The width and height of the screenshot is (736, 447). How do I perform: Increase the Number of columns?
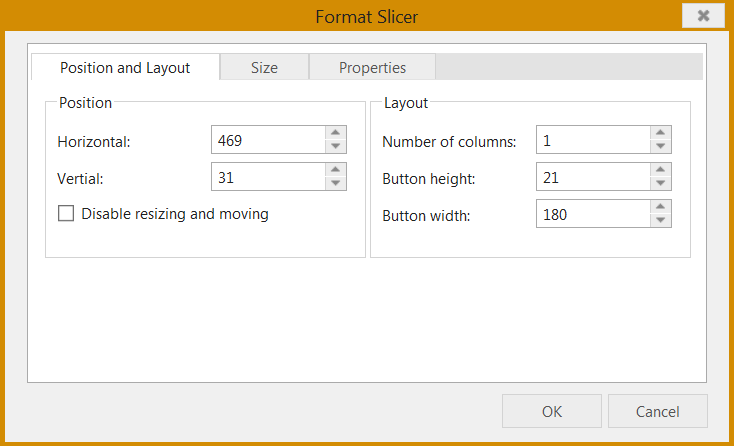coord(660,133)
